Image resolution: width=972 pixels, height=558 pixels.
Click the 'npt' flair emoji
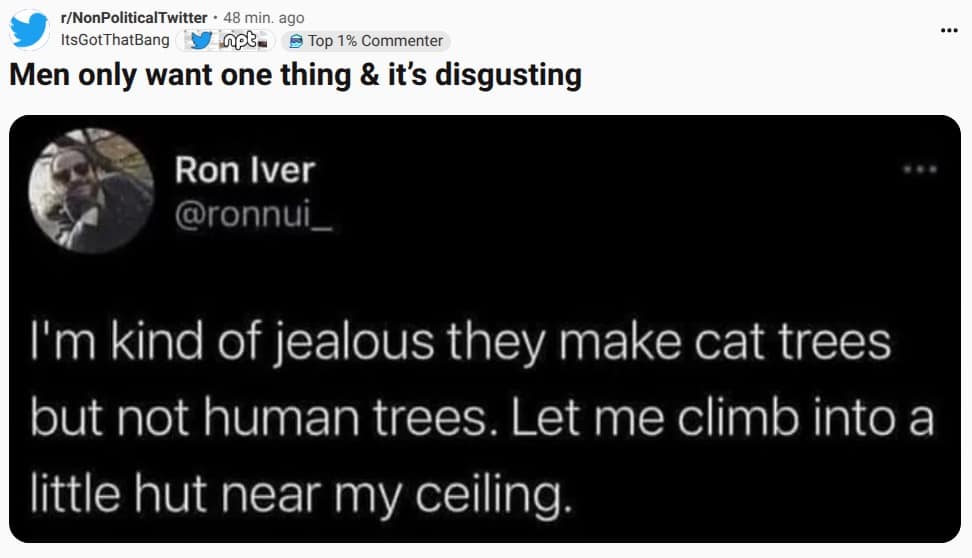click(240, 41)
